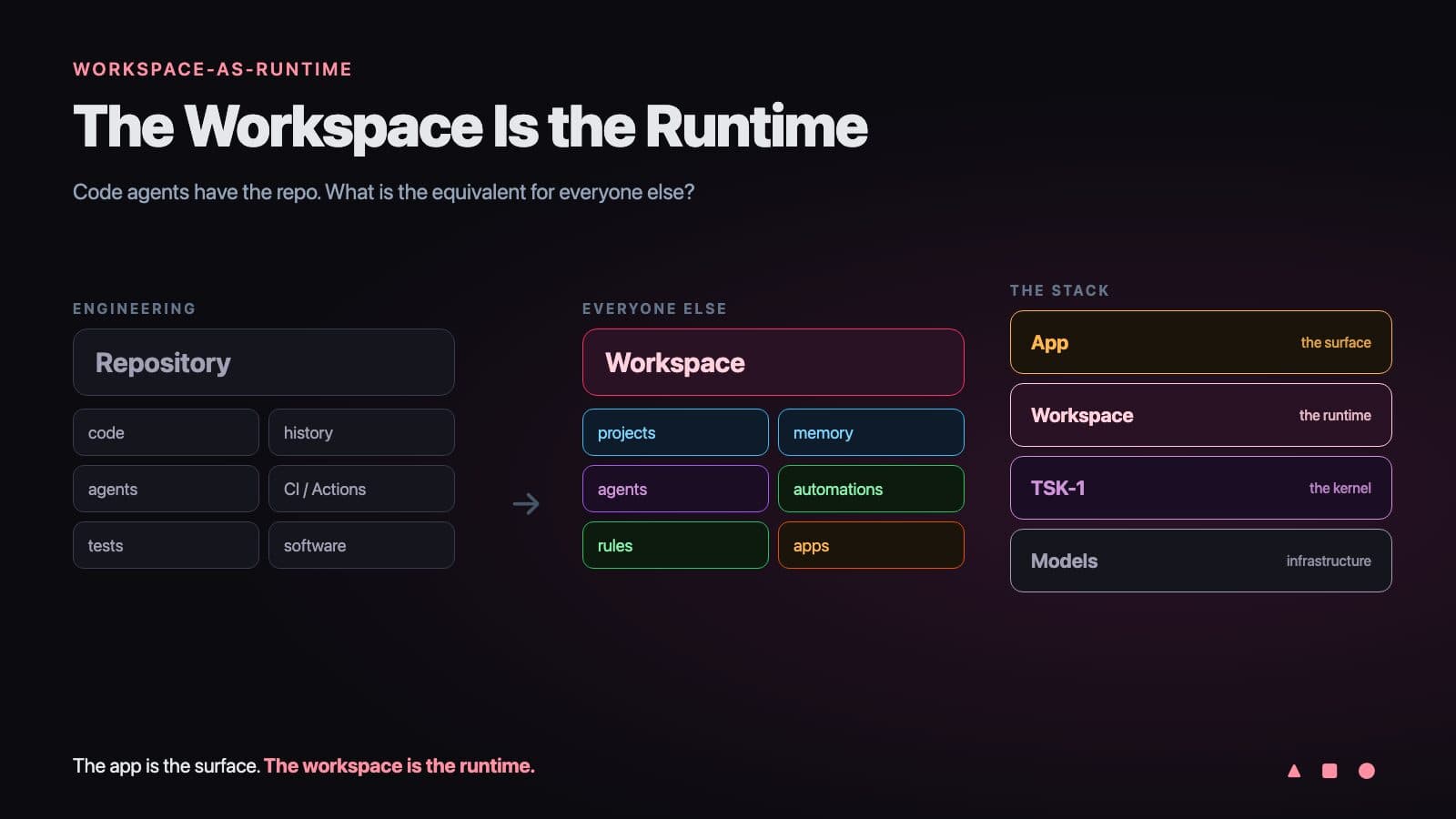Click the runtime label in Workspace stack card
Image resolution: width=1456 pixels, height=819 pixels.
[x=1335, y=415]
